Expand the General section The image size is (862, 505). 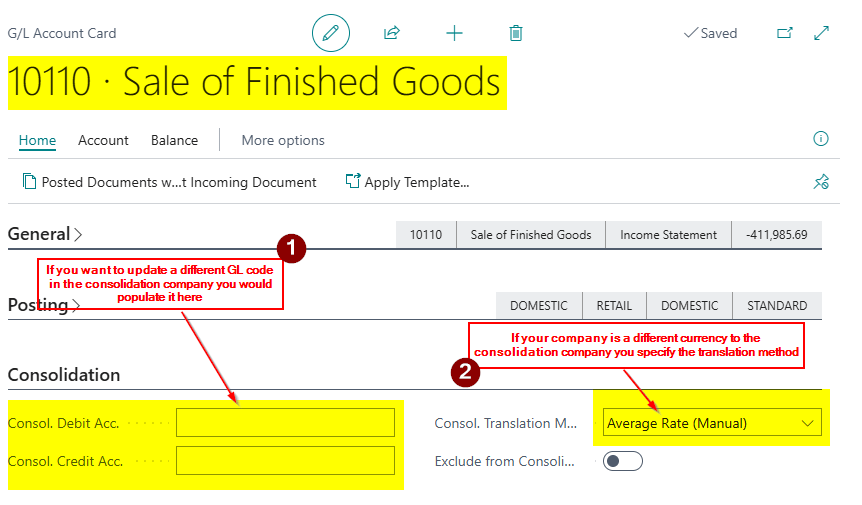click(45, 234)
